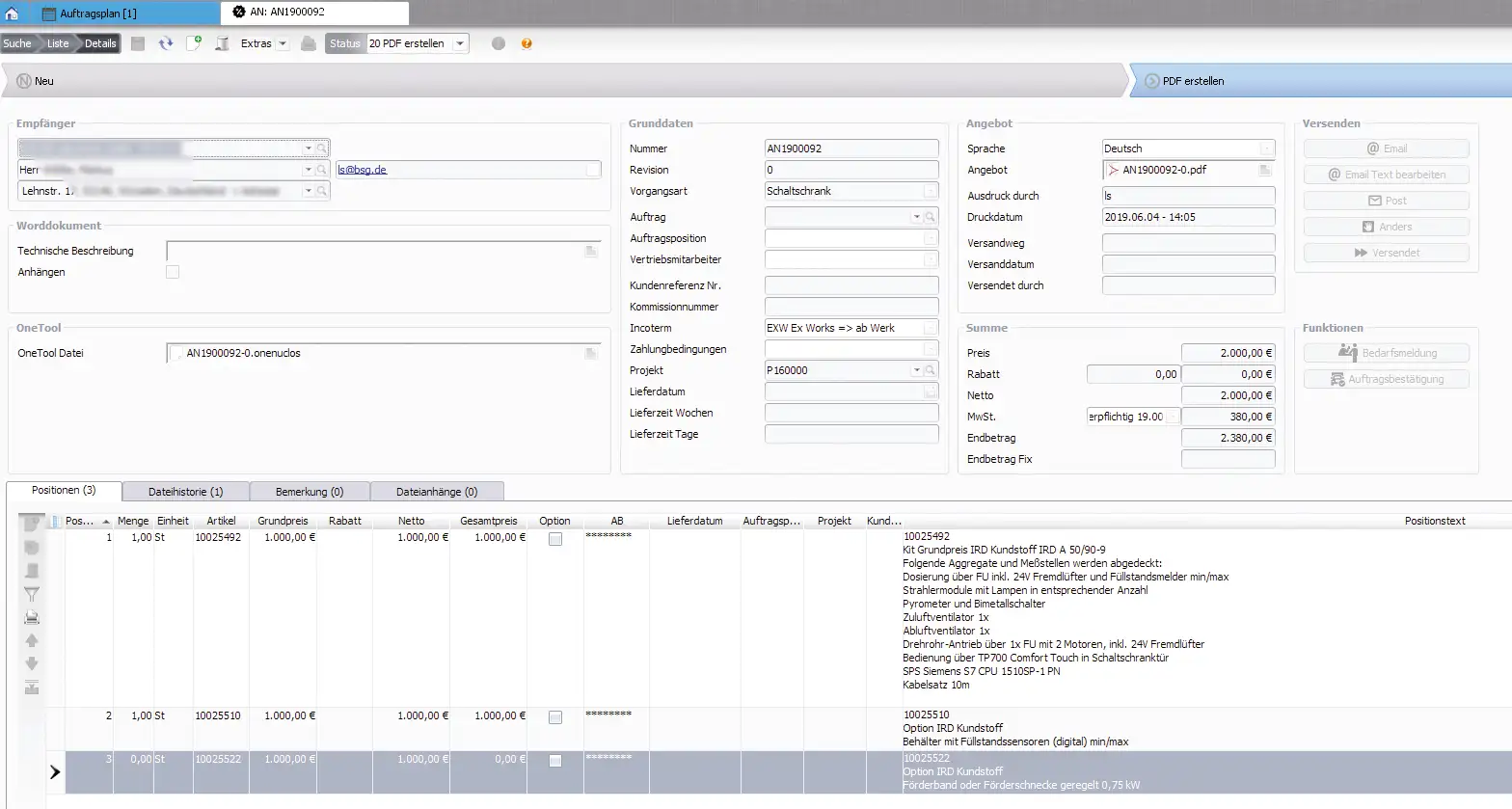Create a new record via document-plus icon
This screenshot has width=1512, height=809.
pyautogui.click(x=194, y=43)
